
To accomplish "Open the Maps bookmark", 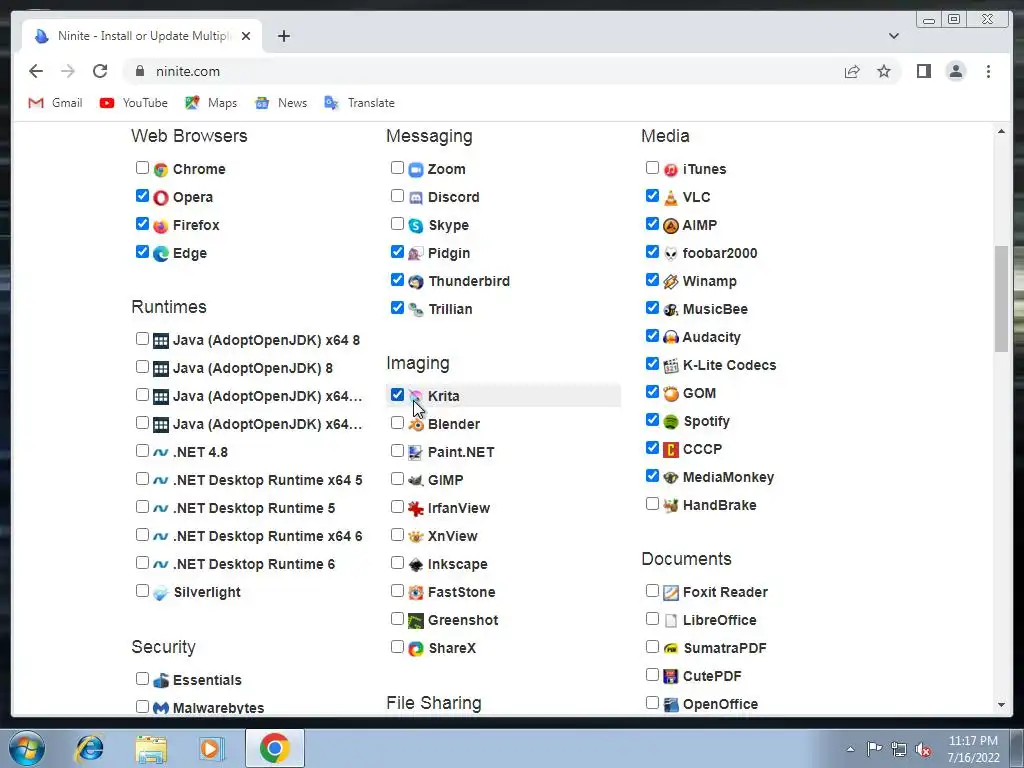I will 211,103.
